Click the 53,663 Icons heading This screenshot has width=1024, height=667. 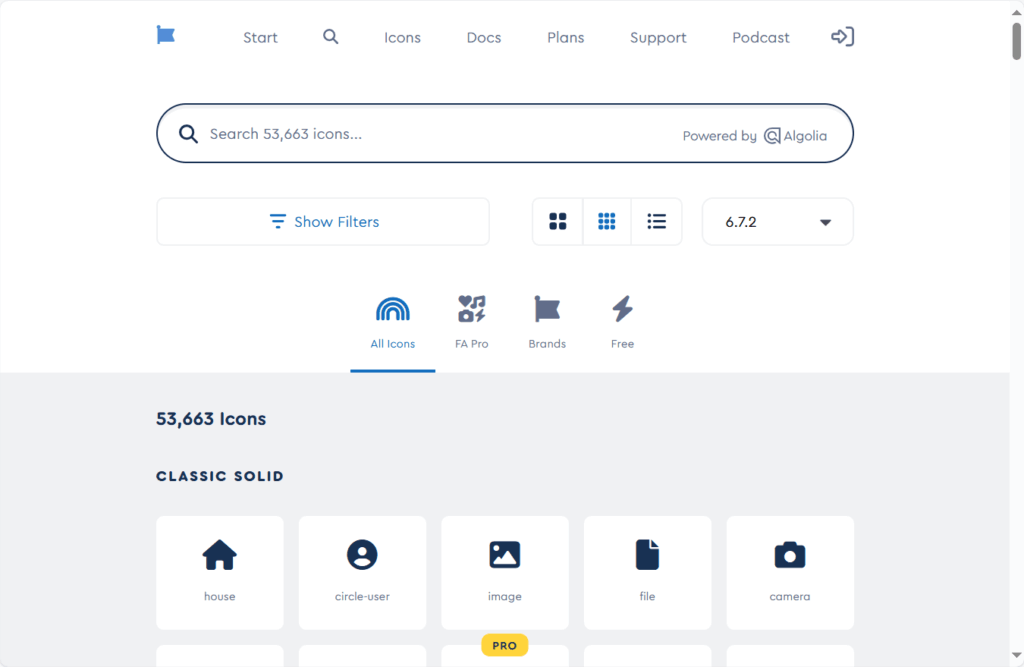pyautogui.click(x=211, y=419)
